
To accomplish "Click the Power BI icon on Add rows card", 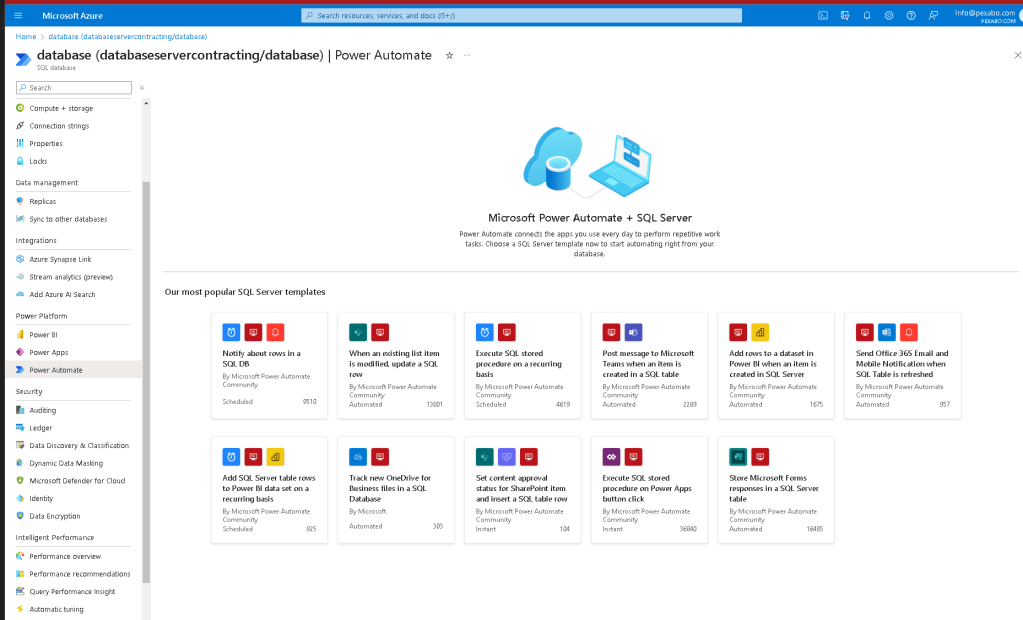I will click(x=760, y=332).
